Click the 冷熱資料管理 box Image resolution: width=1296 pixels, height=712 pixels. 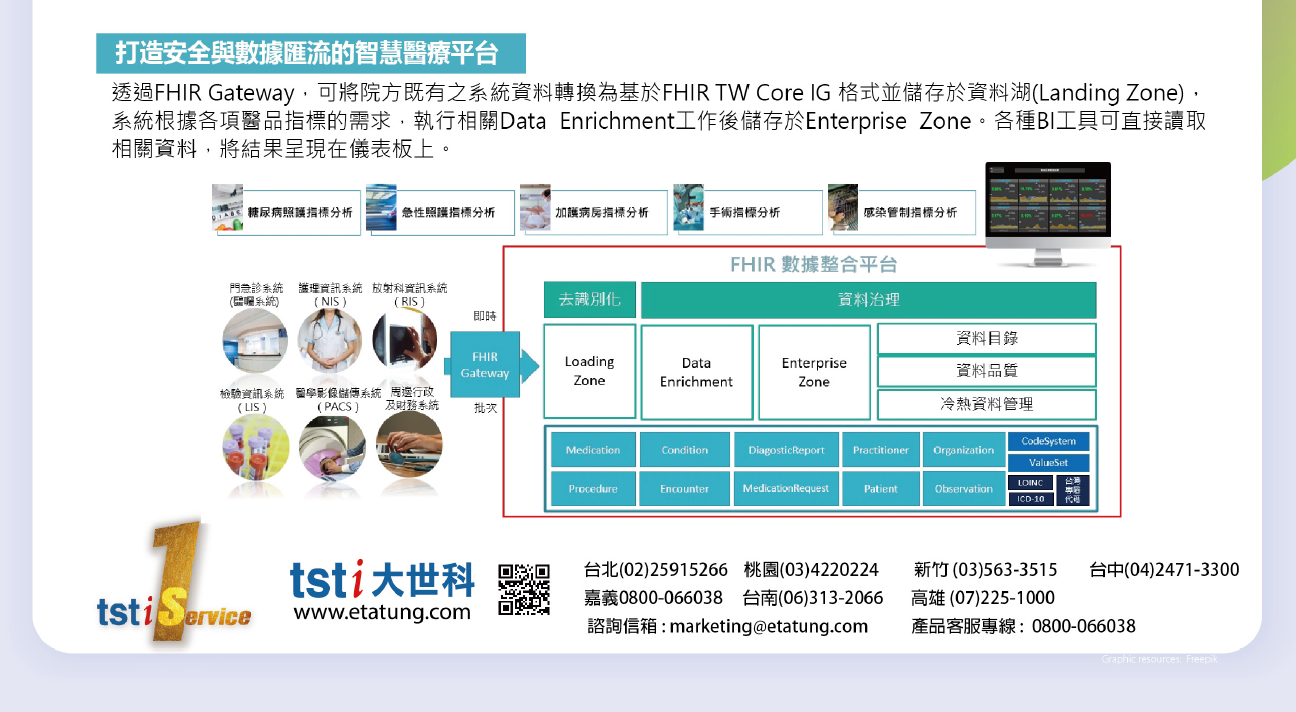coord(986,405)
